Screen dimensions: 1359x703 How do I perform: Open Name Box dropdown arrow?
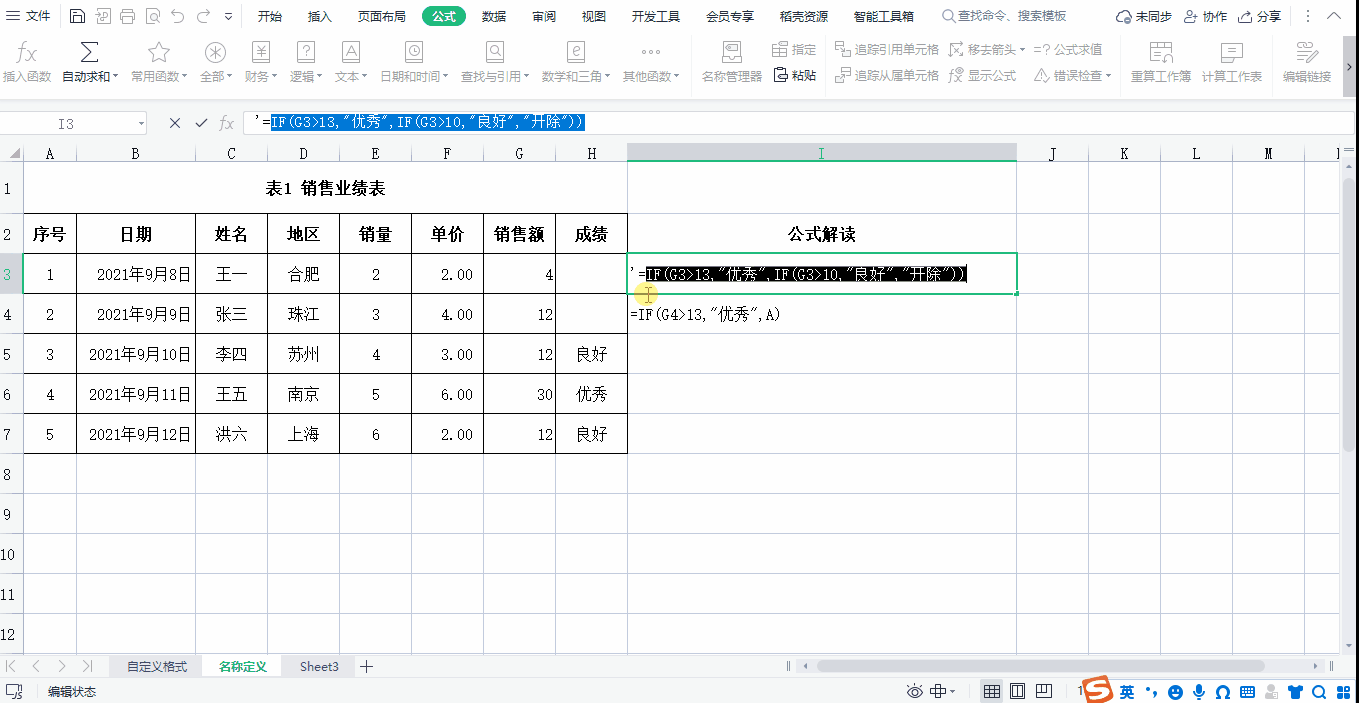click(139, 124)
